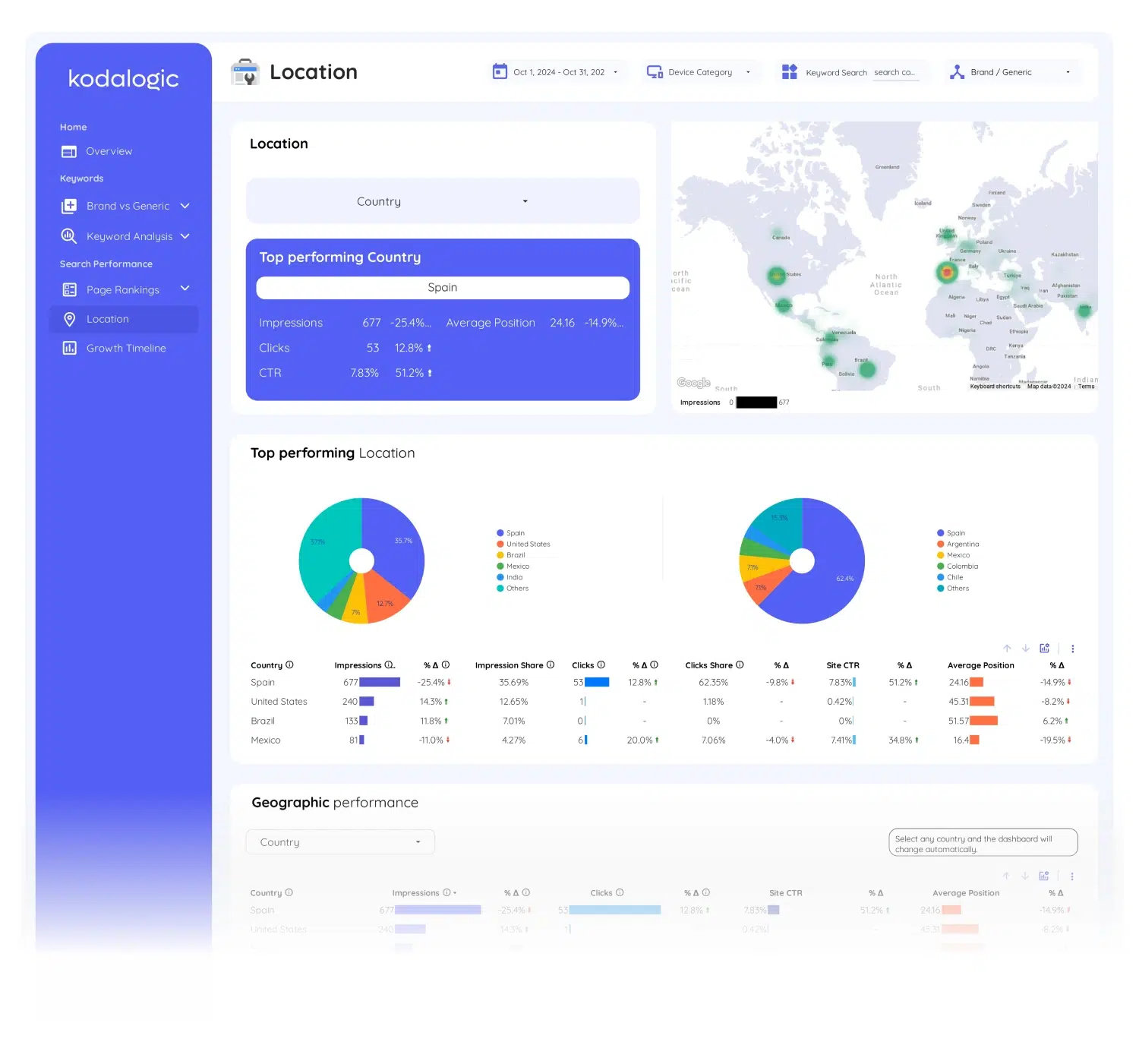Click Argentina legend swatch in clicks pie

[x=941, y=544]
